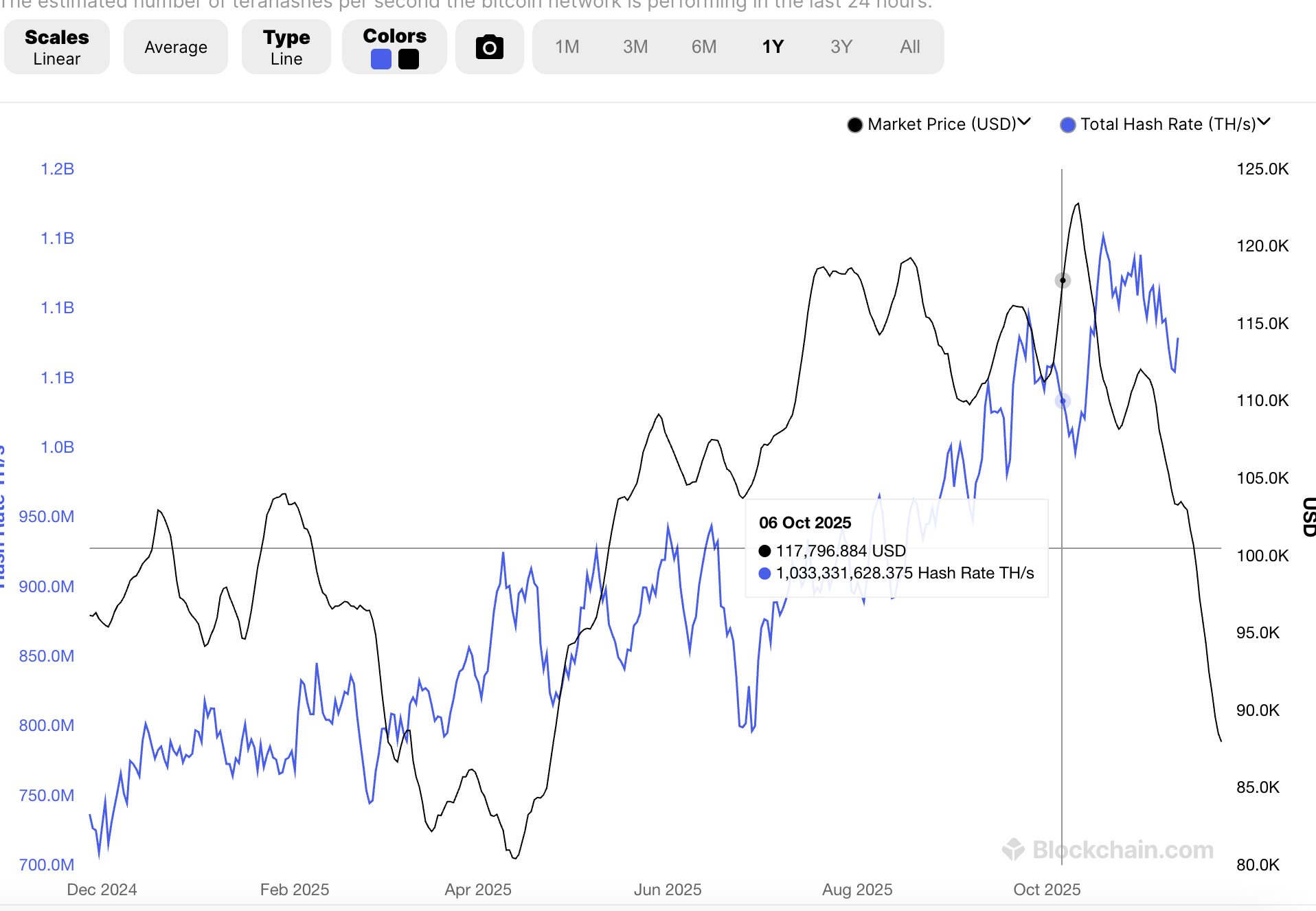Open the Colors picker button

394,36
